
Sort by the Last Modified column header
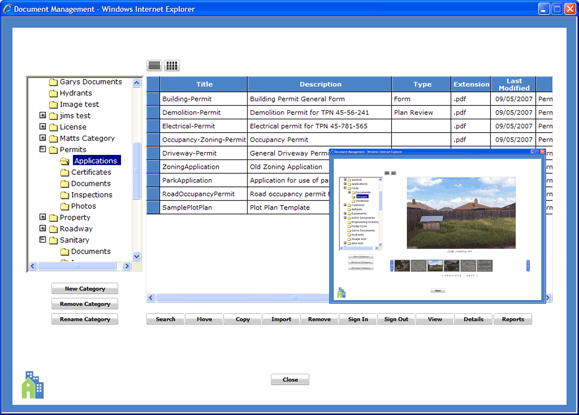(513, 84)
